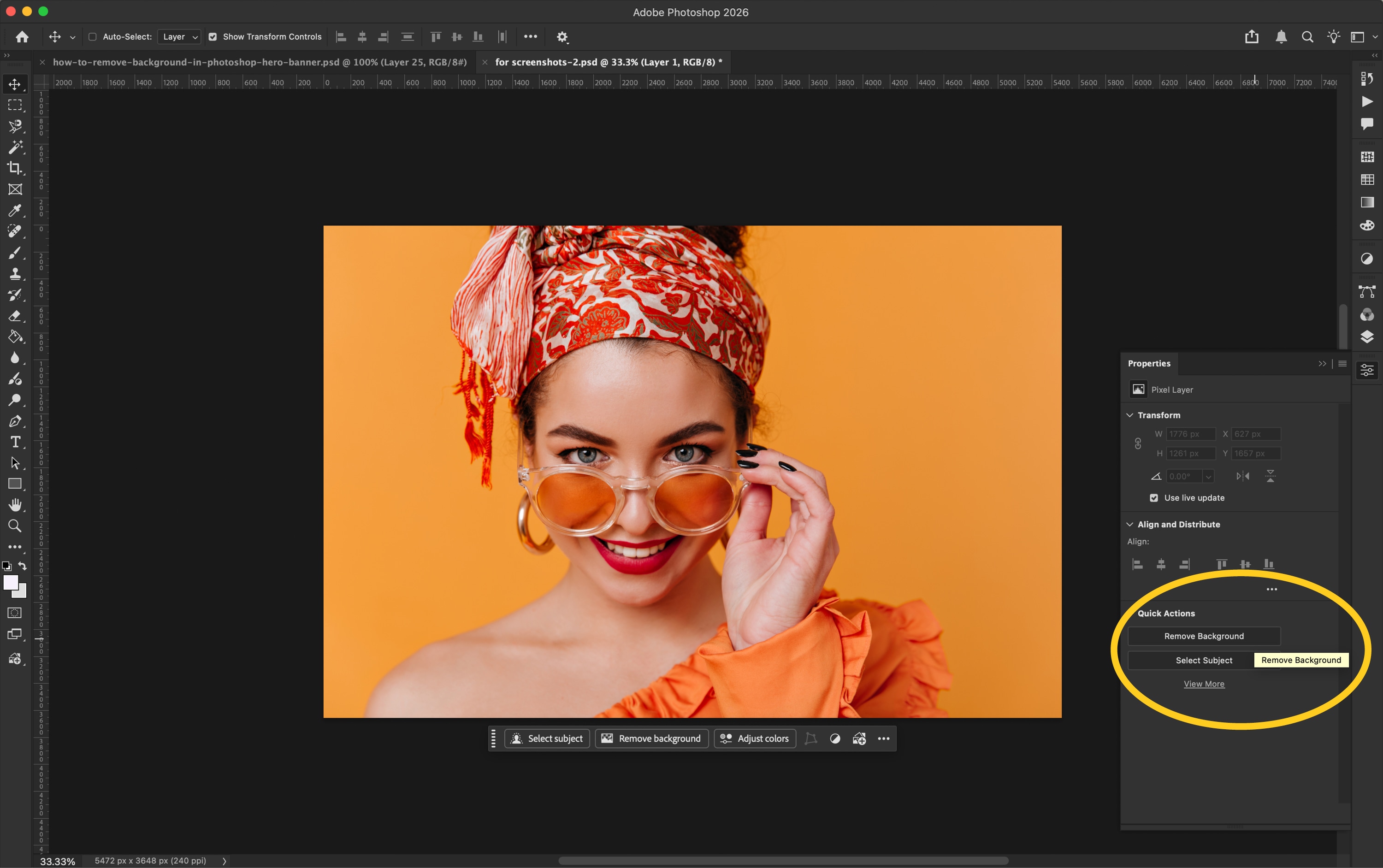Select the Horizontal Type tool

16,442
